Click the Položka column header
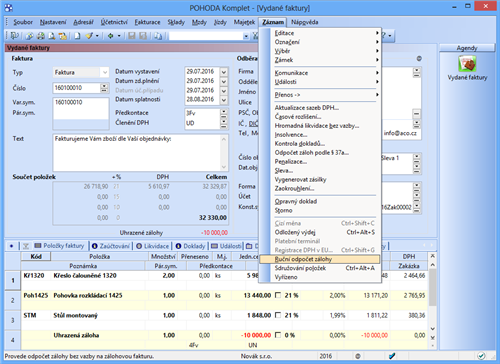This screenshot has width=500, height=364. 99,256
